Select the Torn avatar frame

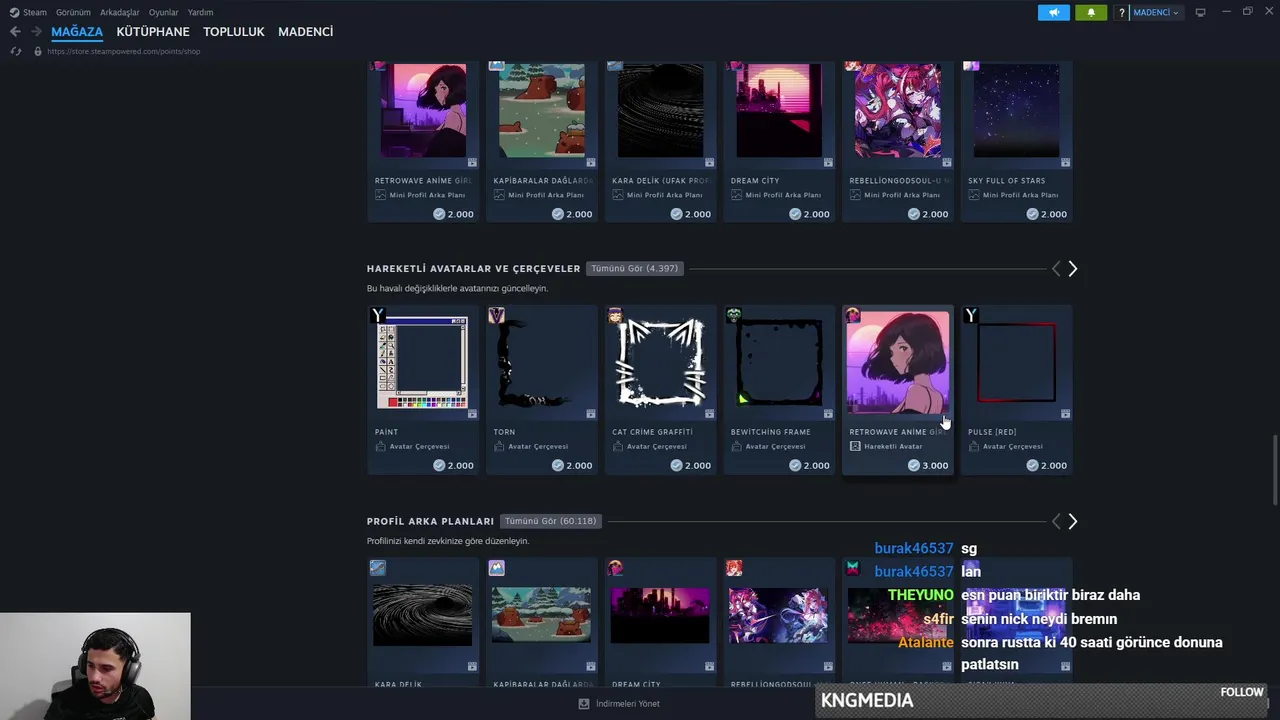pyautogui.click(x=541, y=390)
